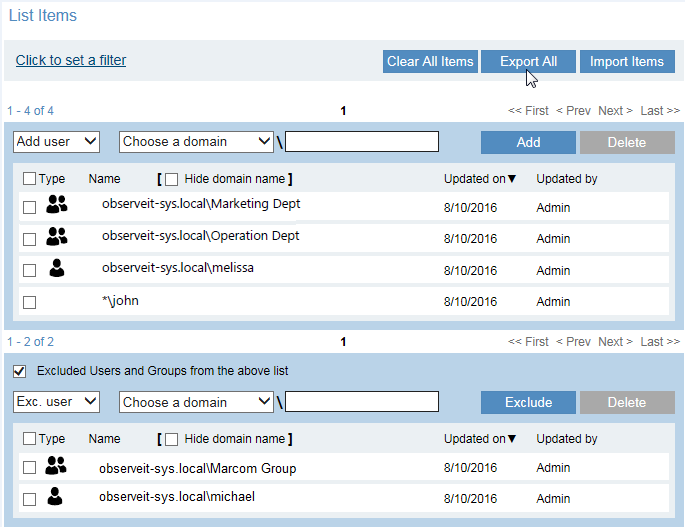Image resolution: width=685 pixels, height=527 pixels.
Task: Go to Prev page of excluded list
Action: pos(573,342)
